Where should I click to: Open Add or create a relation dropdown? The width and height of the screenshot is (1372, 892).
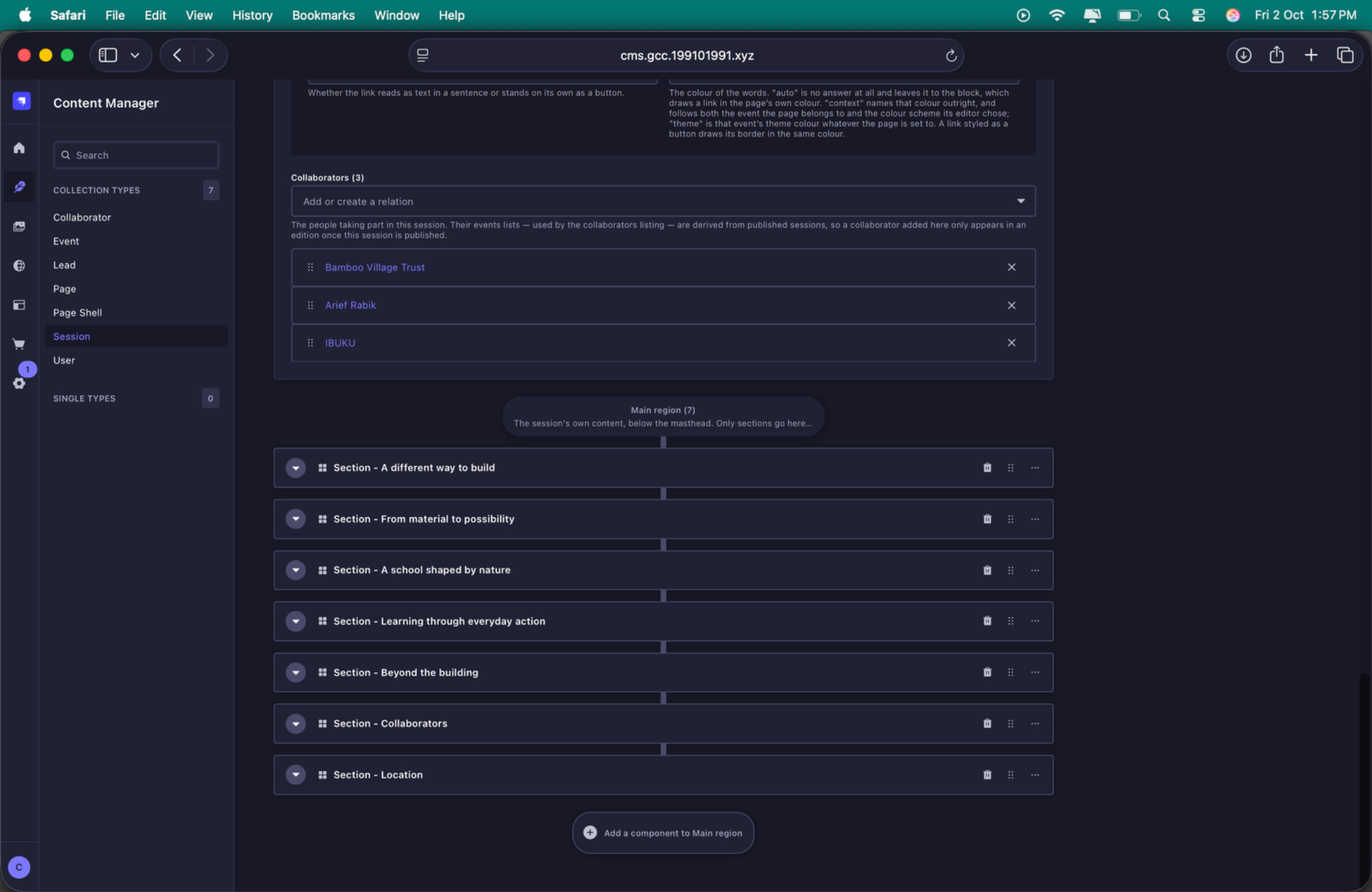click(663, 201)
